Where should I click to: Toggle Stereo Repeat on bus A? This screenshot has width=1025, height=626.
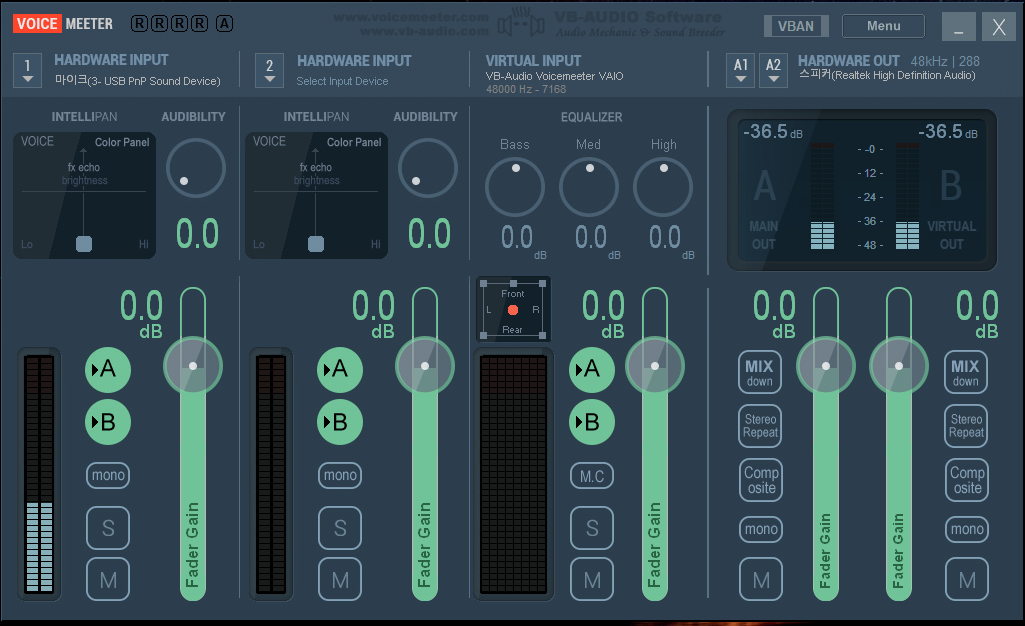coord(760,426)
